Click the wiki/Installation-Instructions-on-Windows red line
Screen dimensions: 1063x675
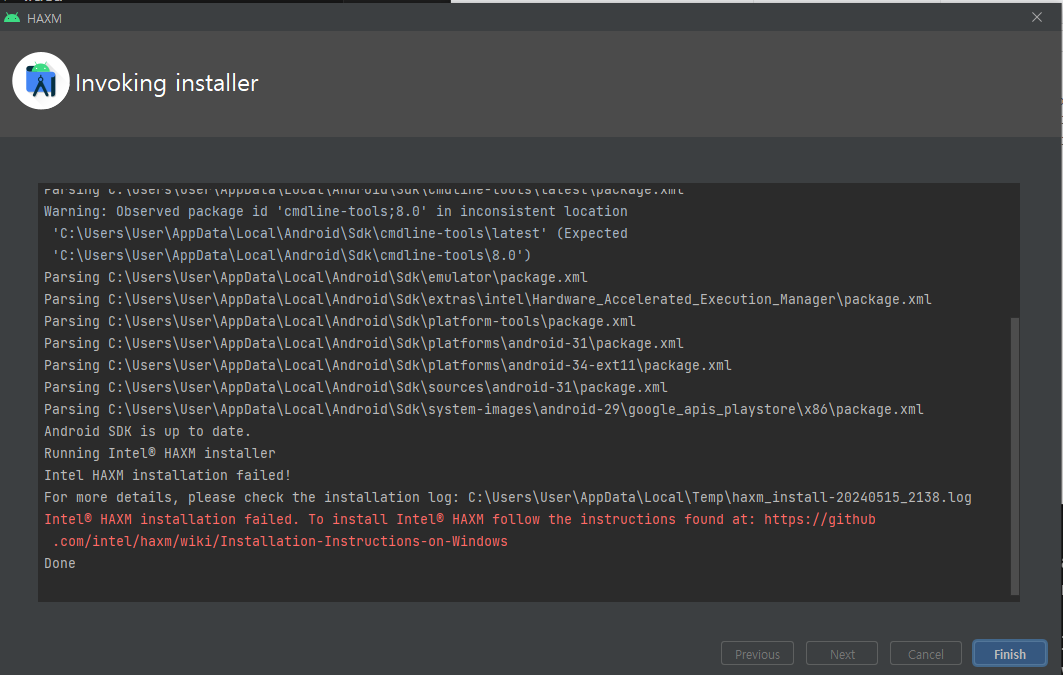[280, 541]
